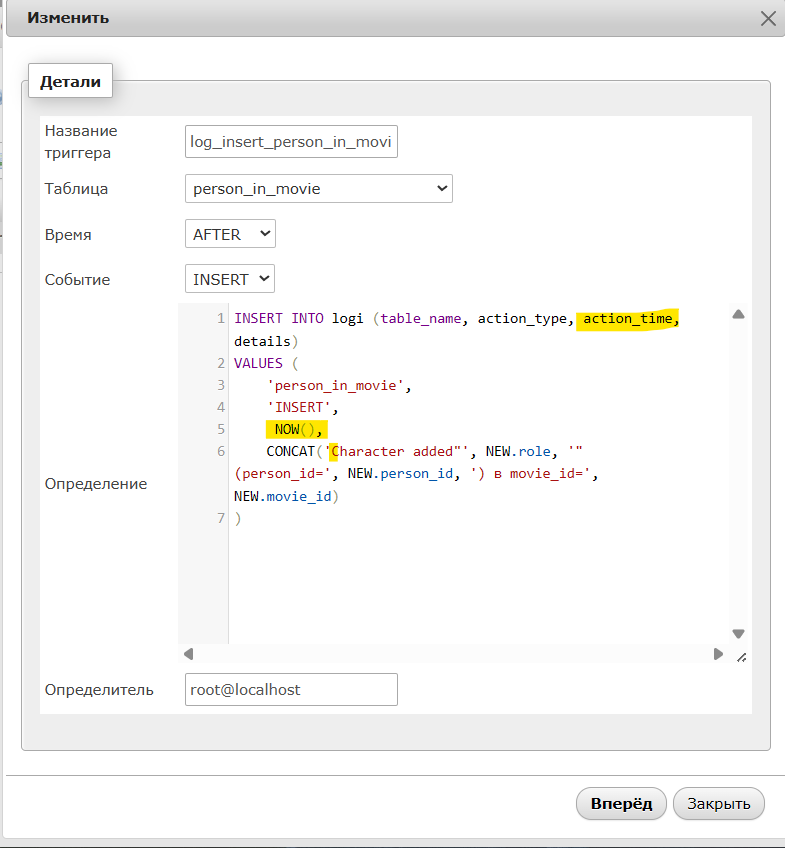Click the Определитель field with root@localhost
This screenshot has width=785, height=848.
[x=291, y=690]
